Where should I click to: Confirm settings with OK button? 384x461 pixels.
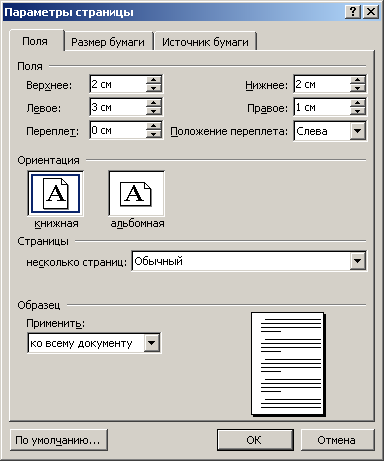pos(255,440)
